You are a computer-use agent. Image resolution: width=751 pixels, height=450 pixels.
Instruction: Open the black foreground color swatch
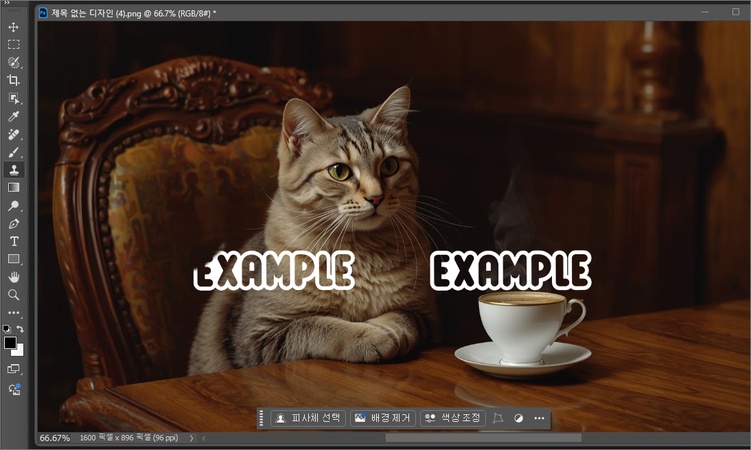(10, 343)
